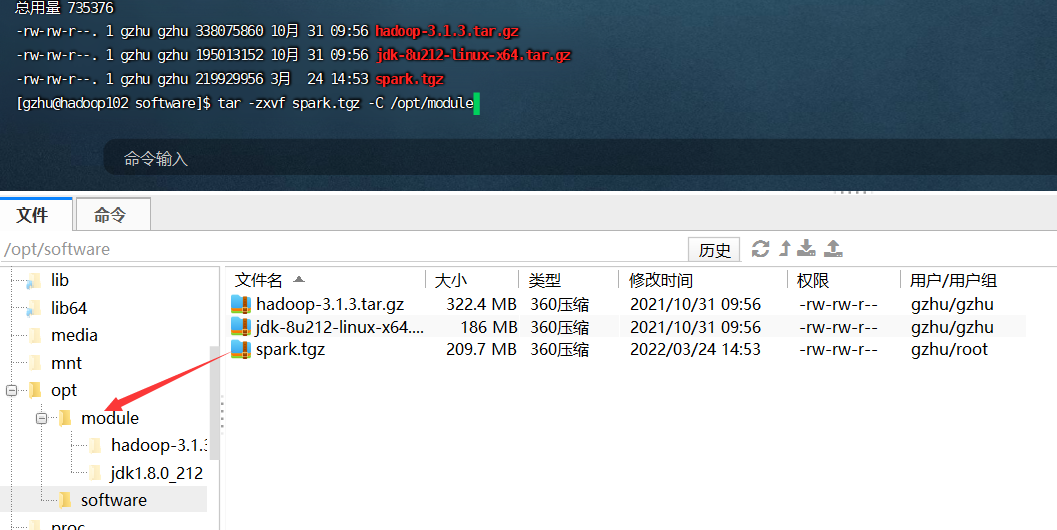Select the jdk-8u212-linux-x64 archive icon

(x=241, y=327)
